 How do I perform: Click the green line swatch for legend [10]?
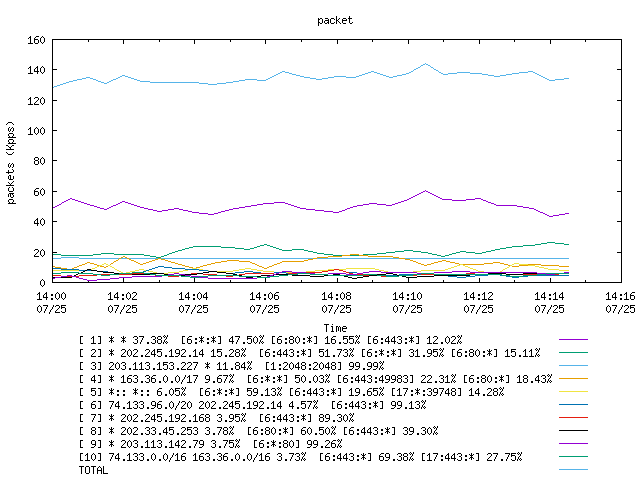tap(573, 457)
